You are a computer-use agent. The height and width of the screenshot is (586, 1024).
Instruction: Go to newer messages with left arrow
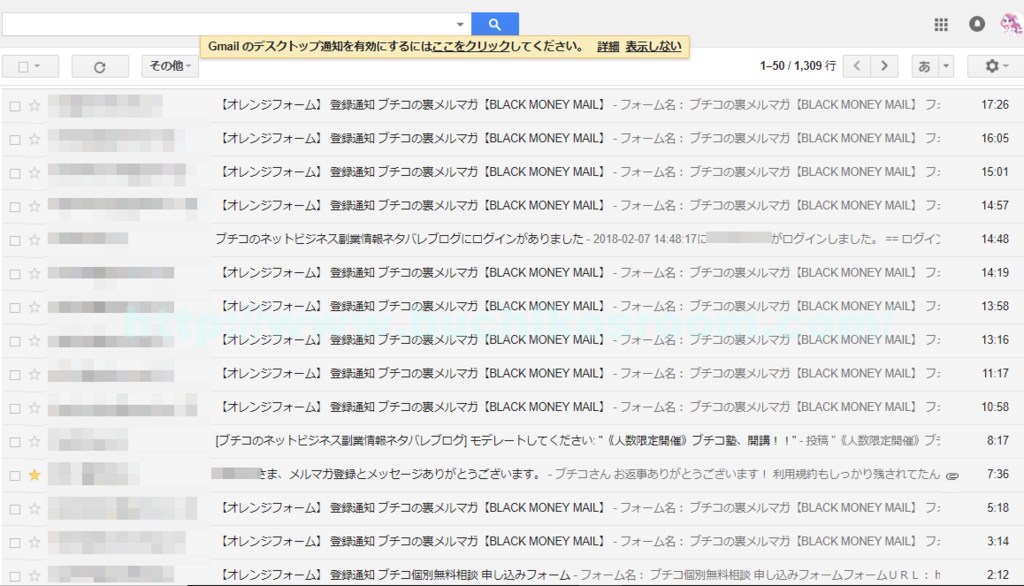(x=857, y=66)
